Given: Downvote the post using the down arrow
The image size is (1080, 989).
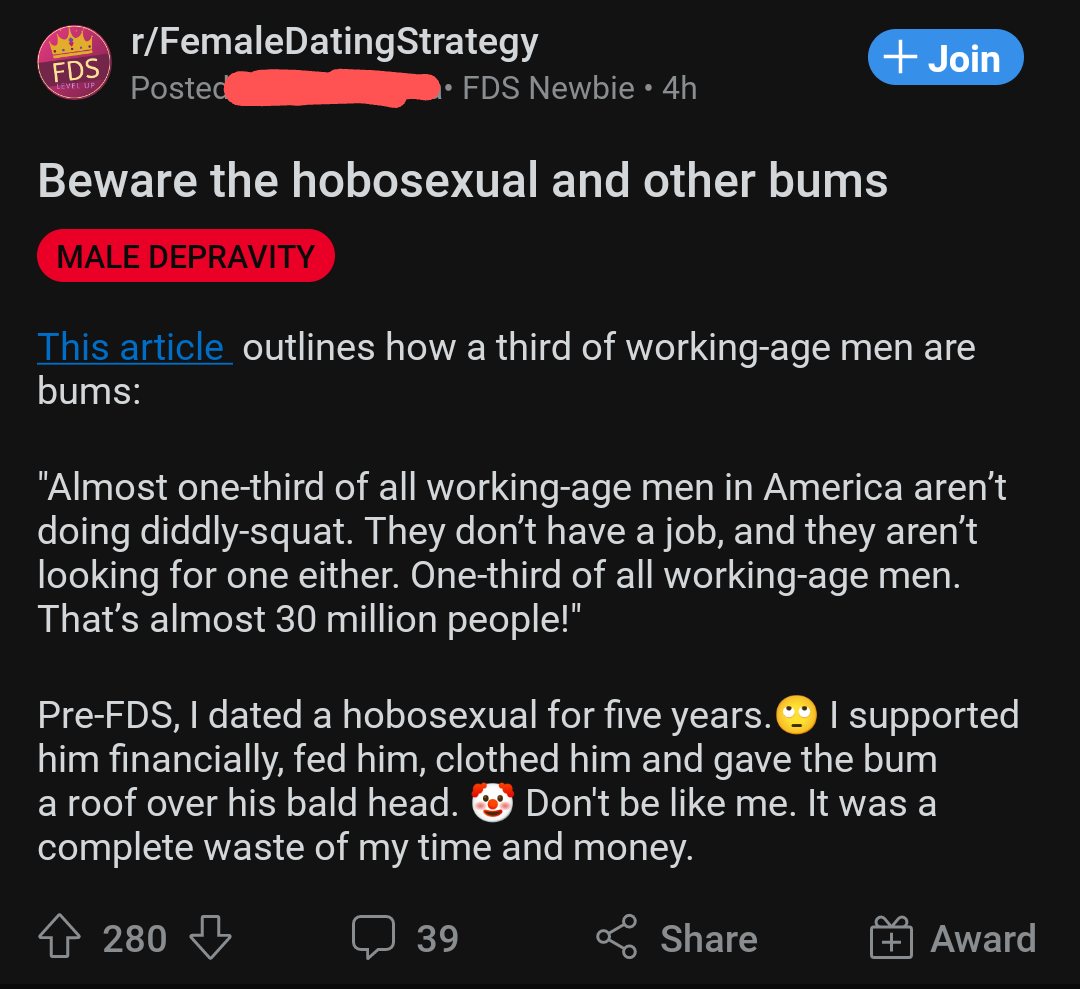Looking at the screenshot, I should [208, 938].
